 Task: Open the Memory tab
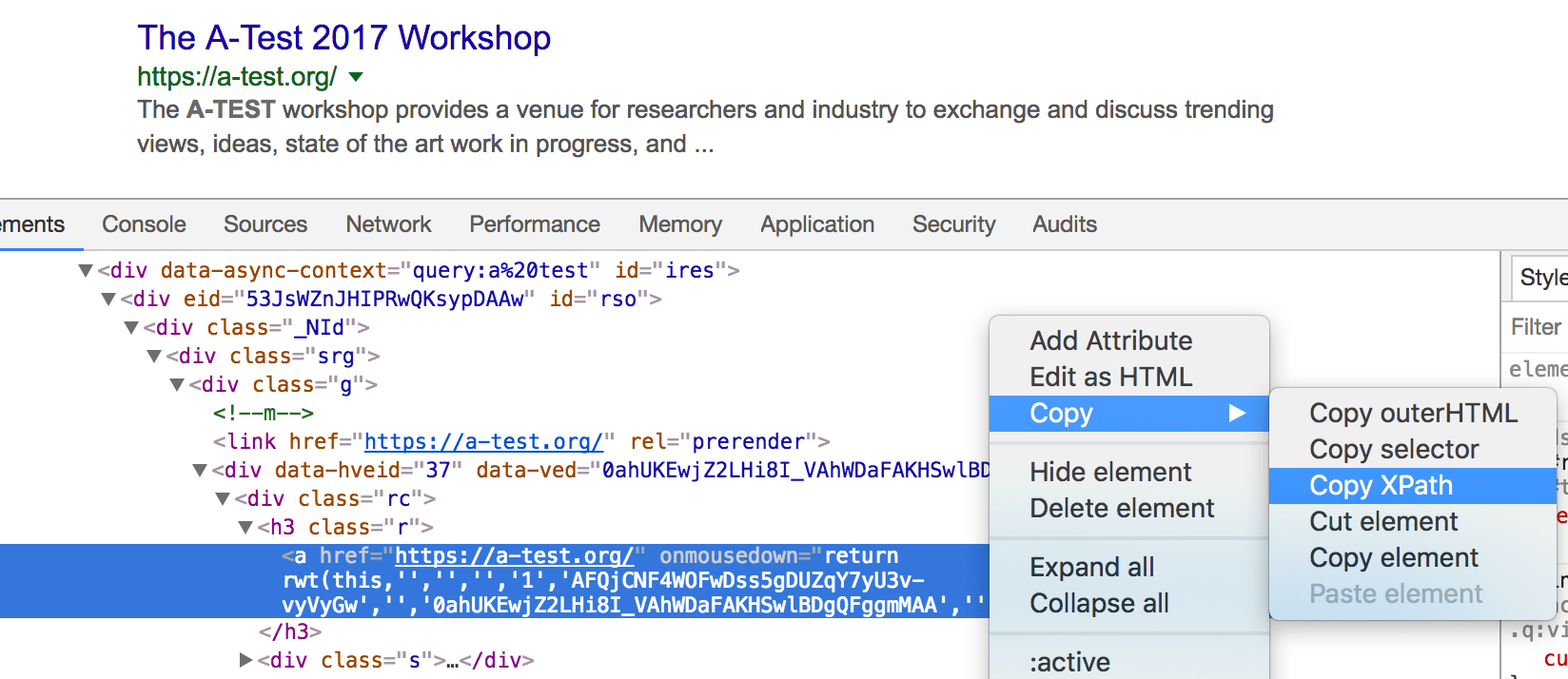tap(680, 224)
